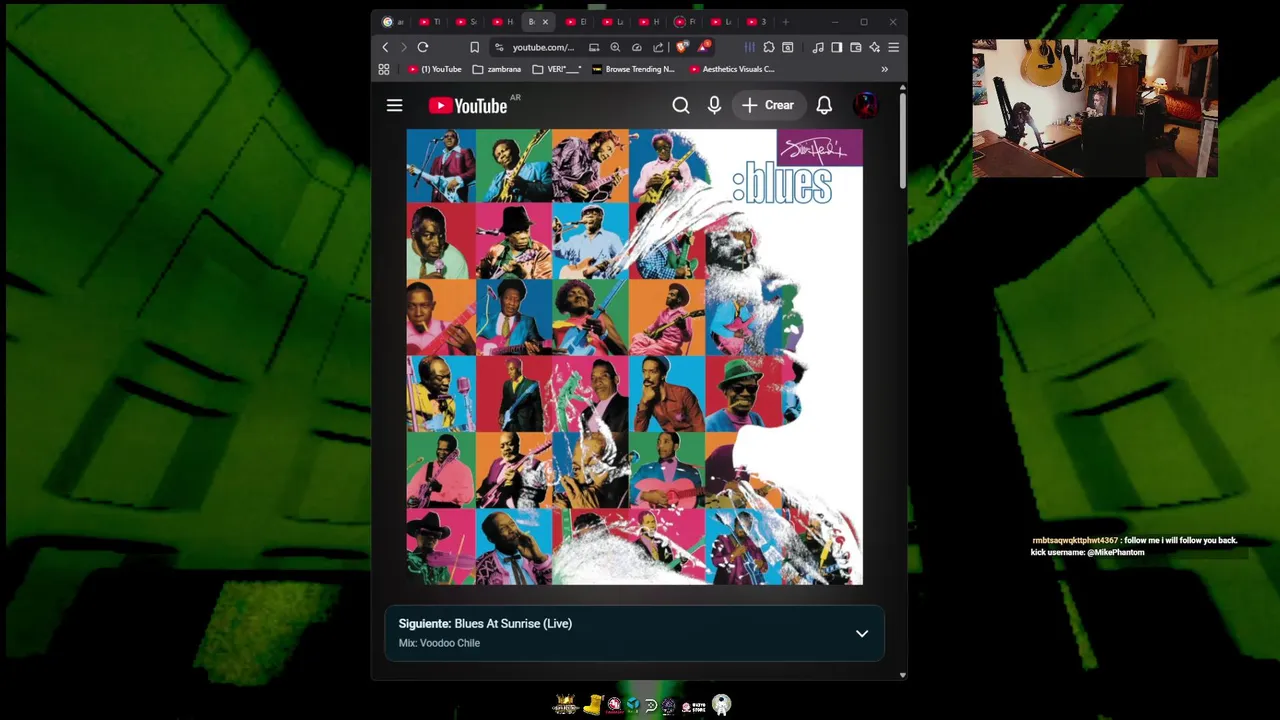The height and width of the screenshot is (720, 1280).
Task: Open YouTube search magnifier
Action: pos(681,105)
